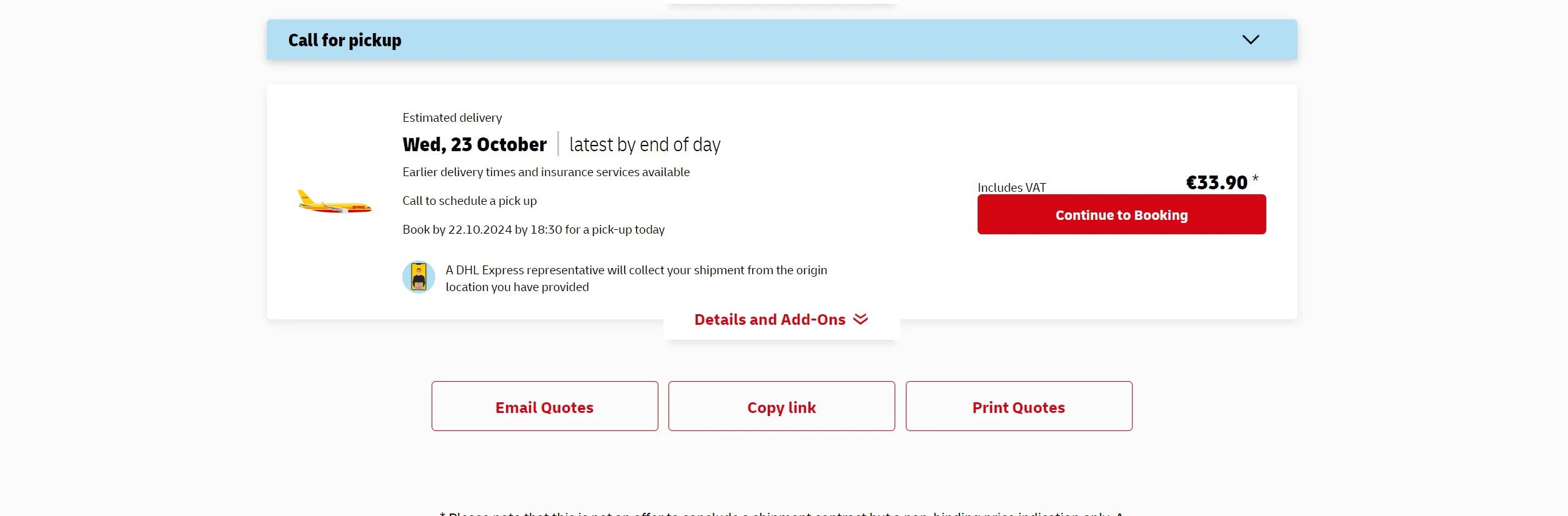1568x516 pixels.
Task: Collapse the Call for pickup section title
Action: (344, 40)
